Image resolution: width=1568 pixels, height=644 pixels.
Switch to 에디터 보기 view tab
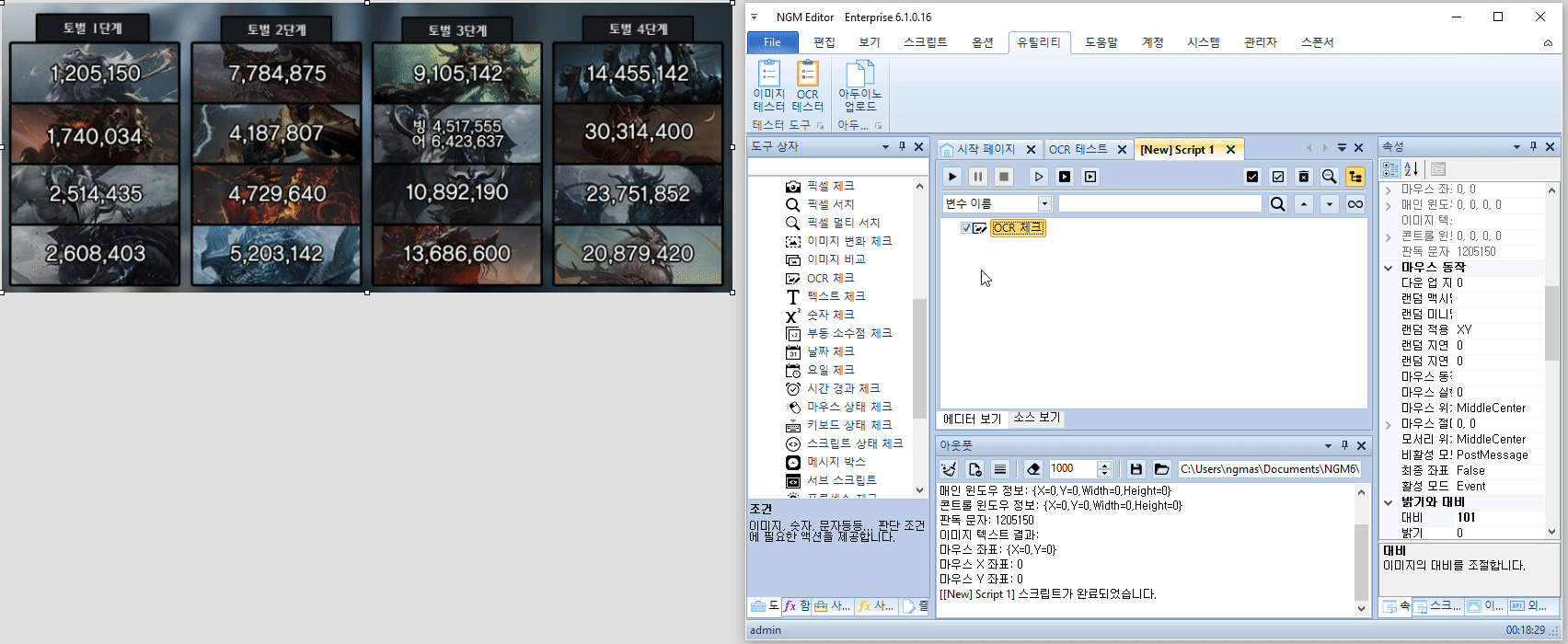tap(972, 419)
